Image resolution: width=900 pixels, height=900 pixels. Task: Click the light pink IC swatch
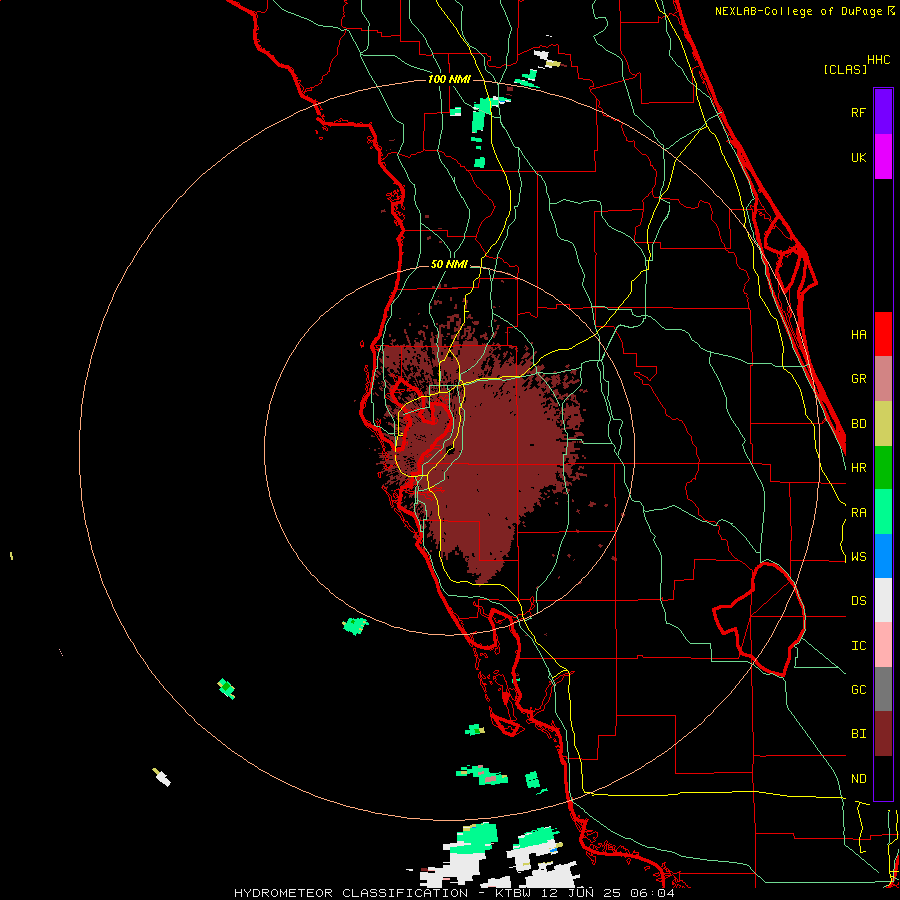(x=883, y=645)
